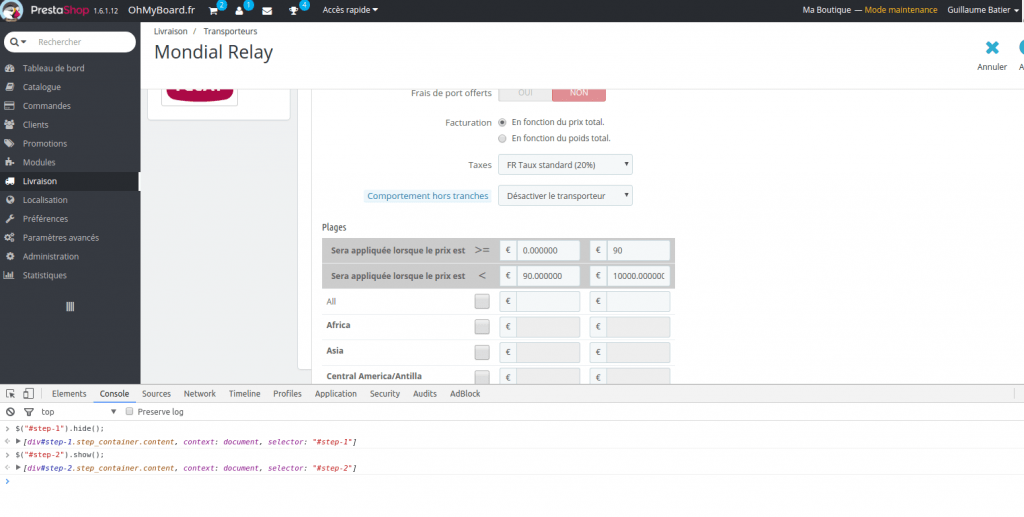
Task: Switch to the Console tab
Action: pos(114,394)
